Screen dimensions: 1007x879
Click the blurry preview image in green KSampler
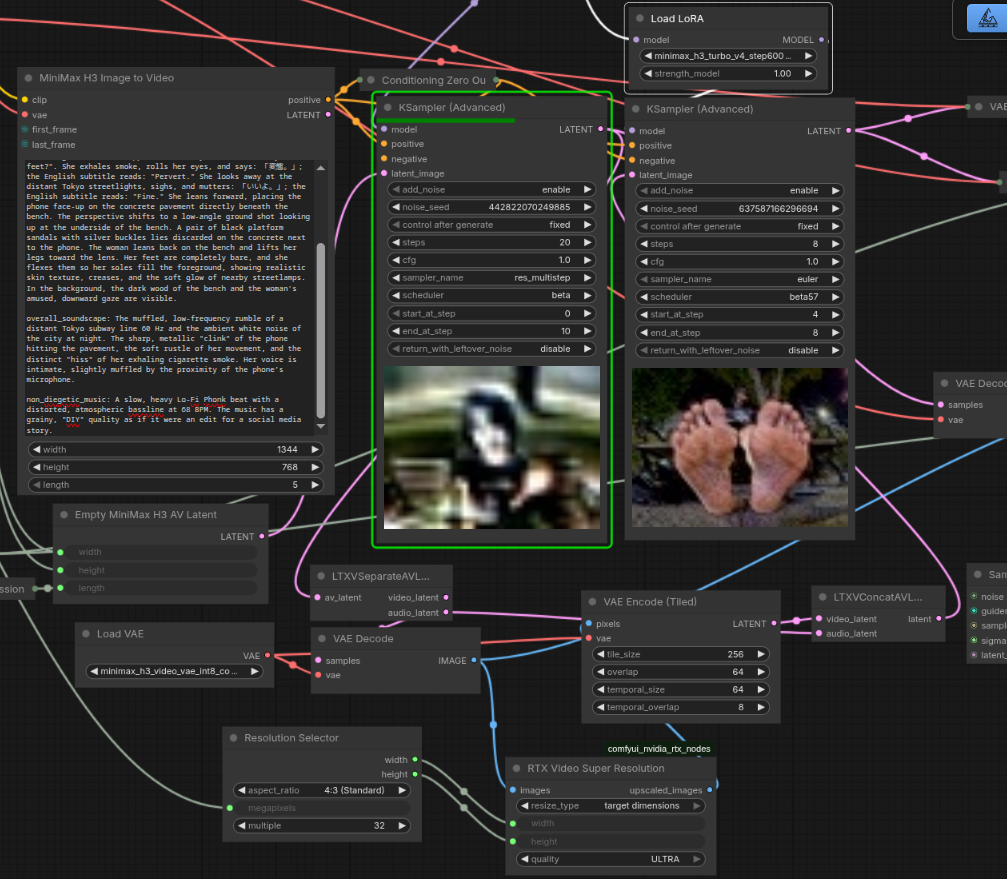coord(491,448)
